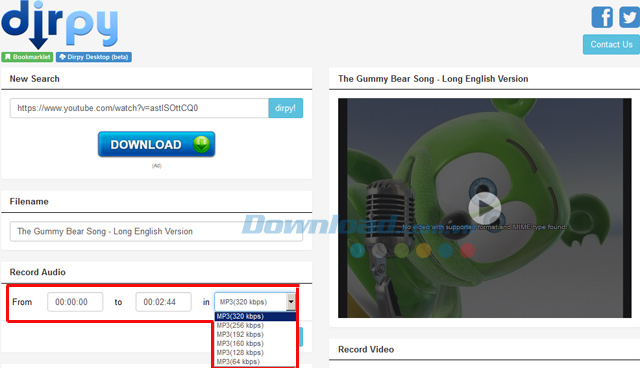The image size is (640, 368).
Task: Open the Facebook page icon
Action: 602,17
